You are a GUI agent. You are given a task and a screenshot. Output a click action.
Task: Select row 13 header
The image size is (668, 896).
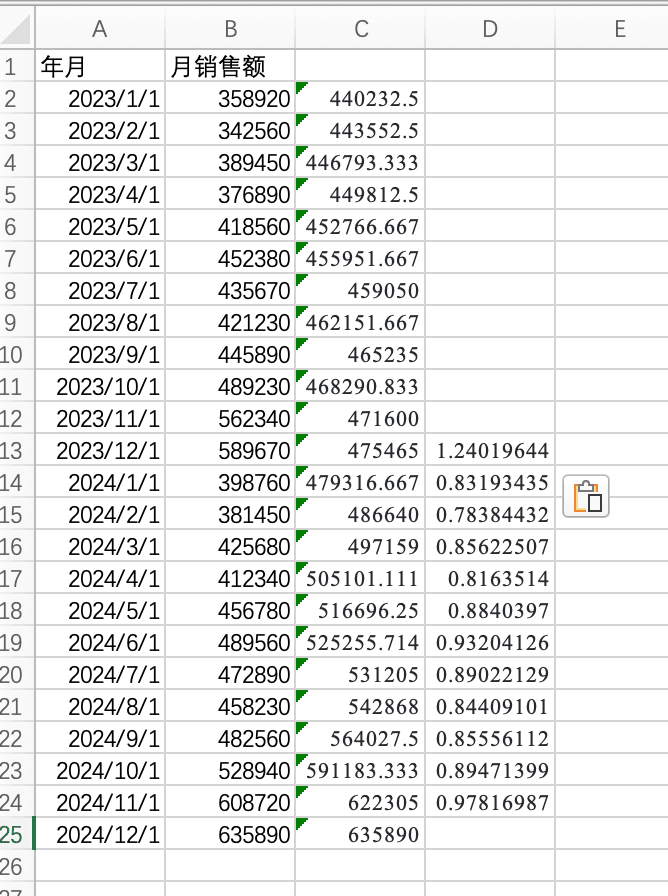pos(12,451)
